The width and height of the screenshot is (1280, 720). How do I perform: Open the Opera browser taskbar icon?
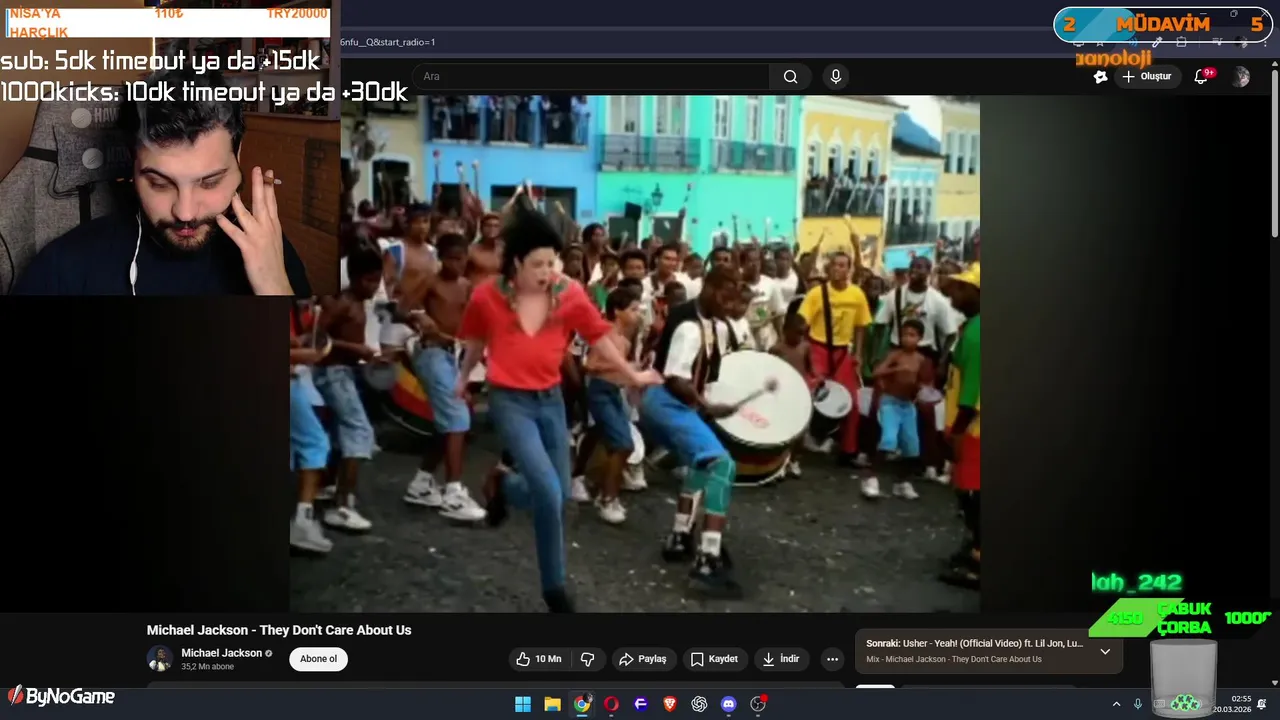pyautogui.click(x=611, y=704)
